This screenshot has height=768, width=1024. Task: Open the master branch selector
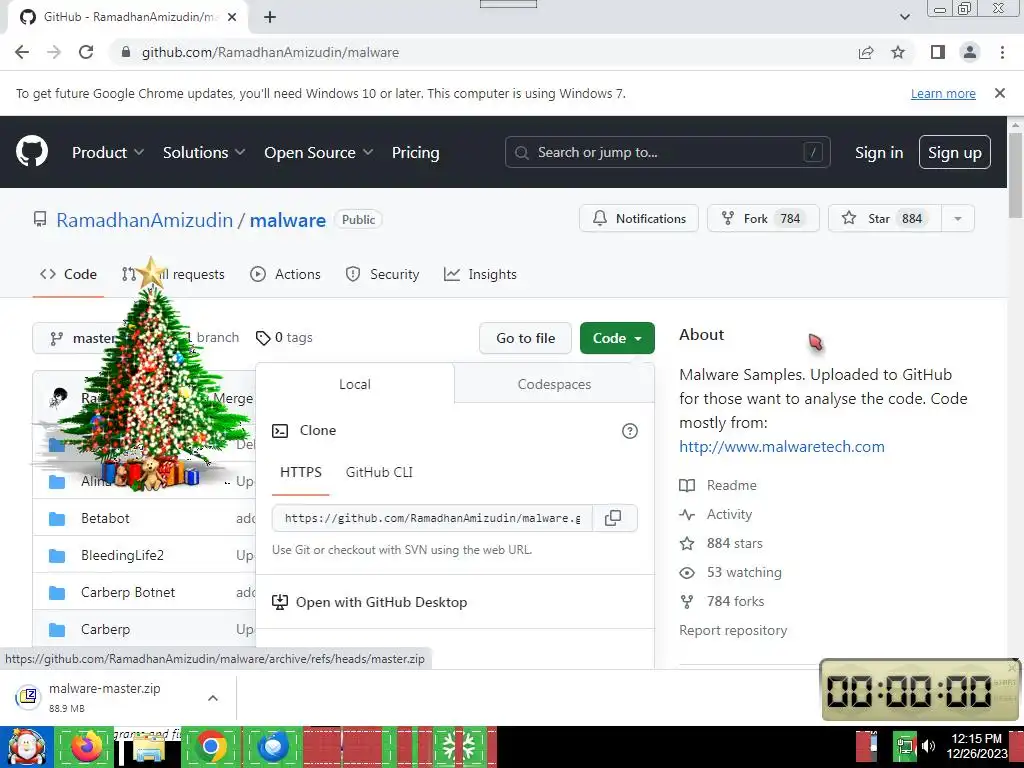coord(85,338)
